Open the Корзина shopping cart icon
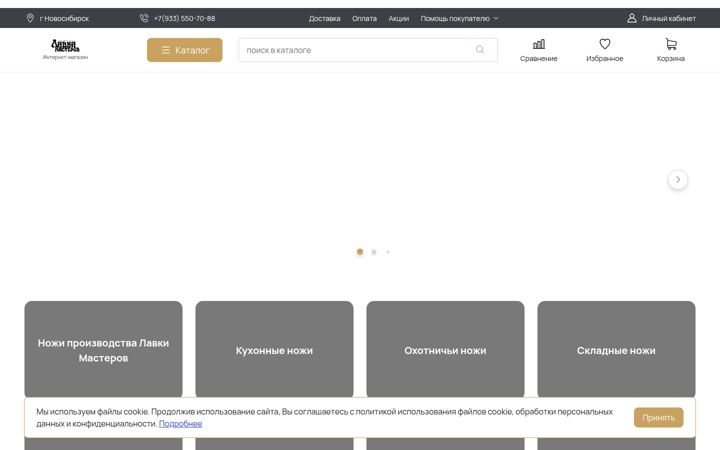 671,44
